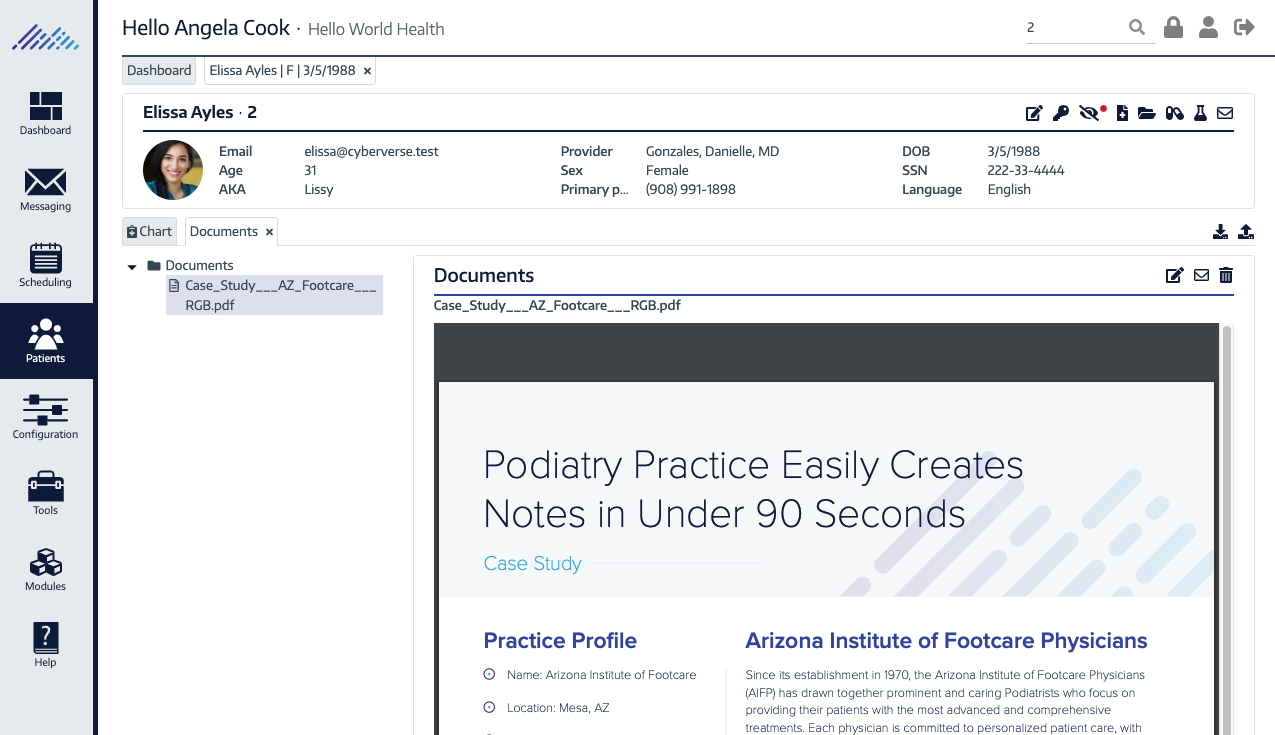Click the download icon above documents
Viewport: 1275px width, 735px height.
pyautogui.click(x=1220, y=232)
